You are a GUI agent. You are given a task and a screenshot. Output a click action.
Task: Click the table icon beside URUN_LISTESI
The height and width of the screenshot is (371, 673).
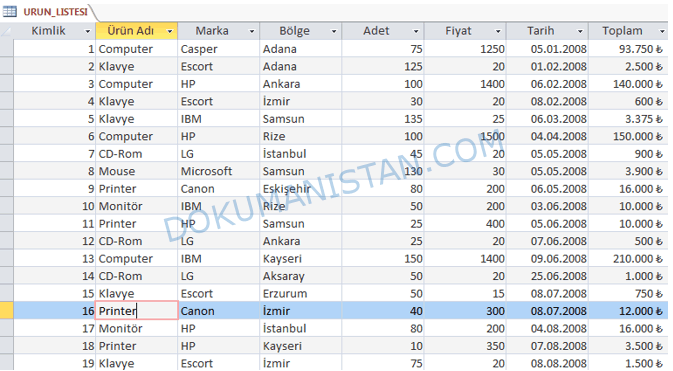tap(9, 12)
